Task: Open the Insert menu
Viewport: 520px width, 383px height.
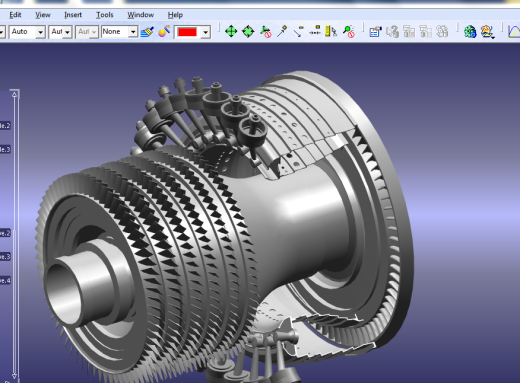Action: point(73,15)
